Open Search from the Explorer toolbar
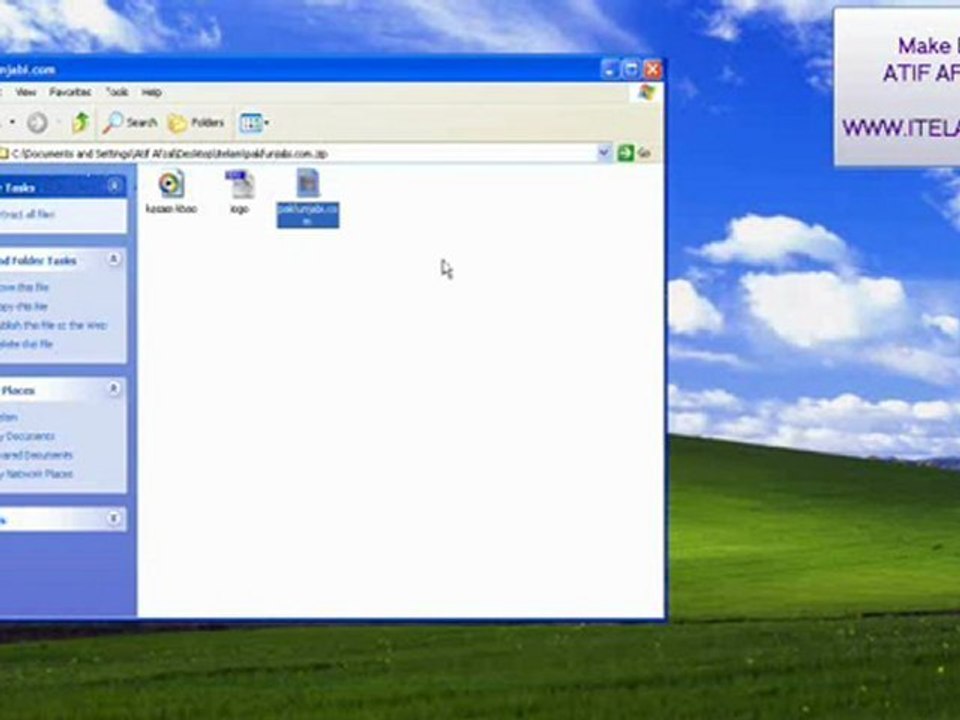This screenshot has height=720, width=960. (130, 123)
